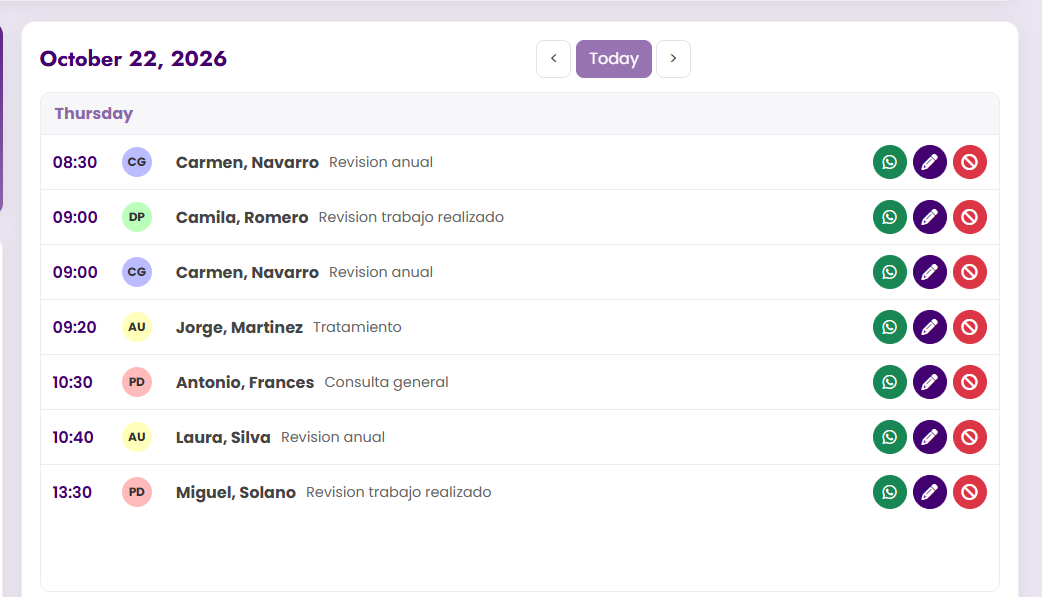Image resolution: width=1042 pixels, height=597 pixels.
Task: Open WhatsApp for Miguel Solano's appointment
Action: [889, 492]
